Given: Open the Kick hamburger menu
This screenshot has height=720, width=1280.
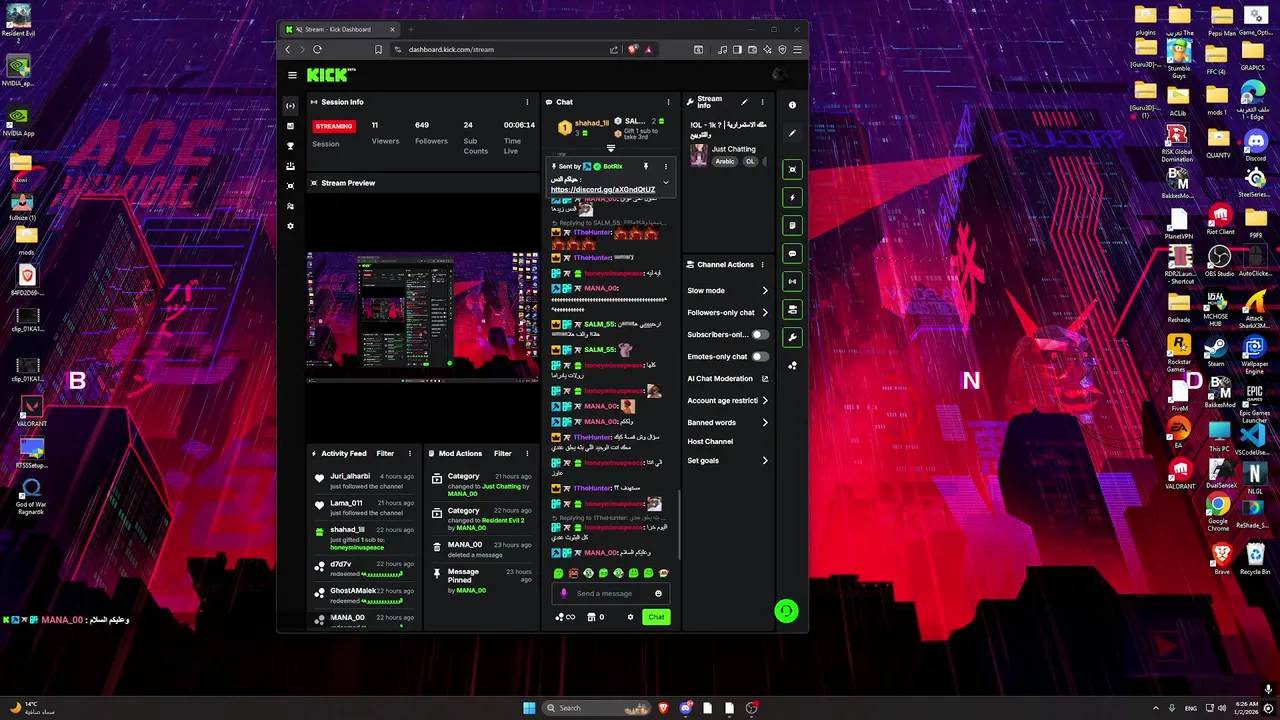Looking at the screenshot, I should coord(292,75).
